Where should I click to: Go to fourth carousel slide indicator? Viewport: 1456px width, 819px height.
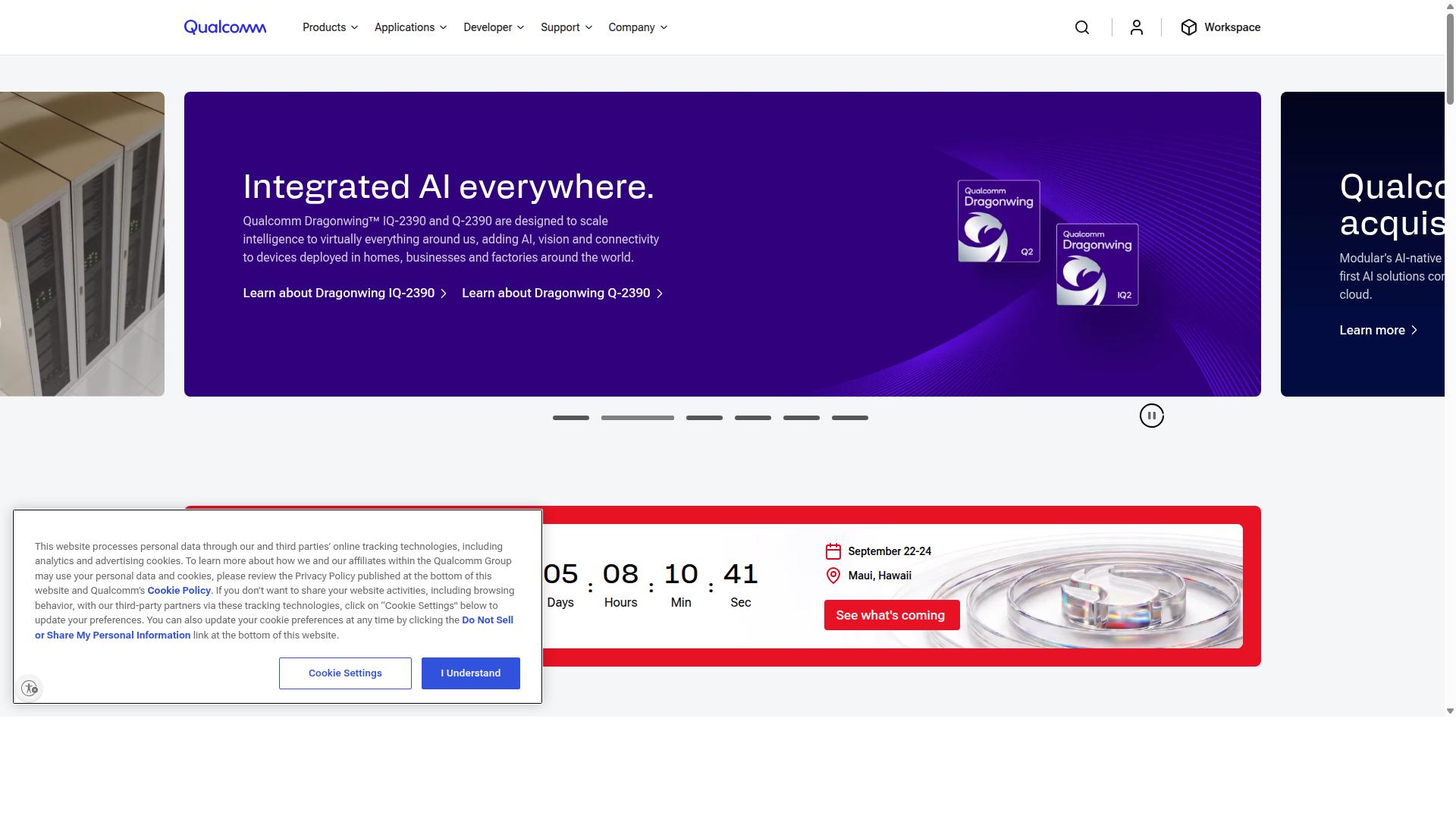pyautogui.click(x=753, y=418)
